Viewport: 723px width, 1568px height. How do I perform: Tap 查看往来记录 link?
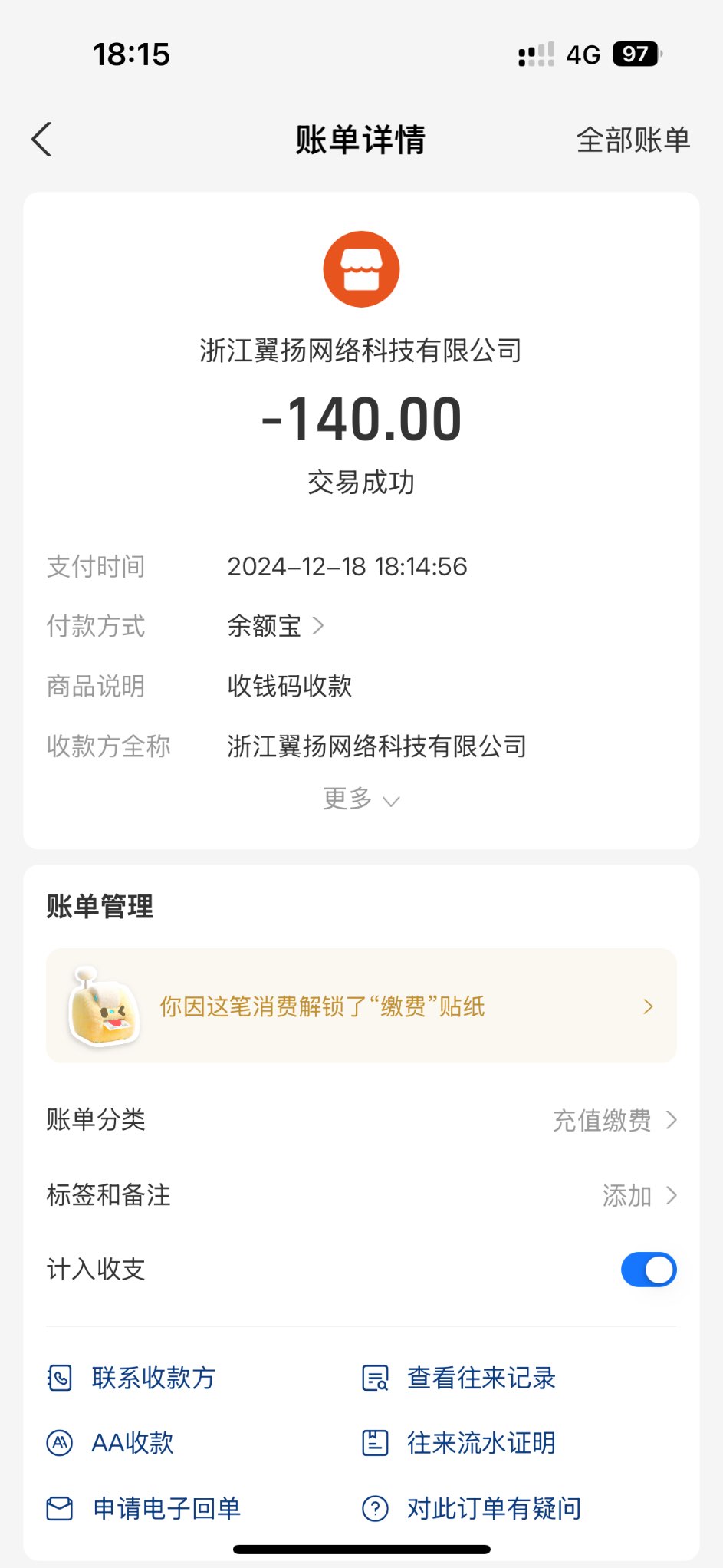point(481,1378)
